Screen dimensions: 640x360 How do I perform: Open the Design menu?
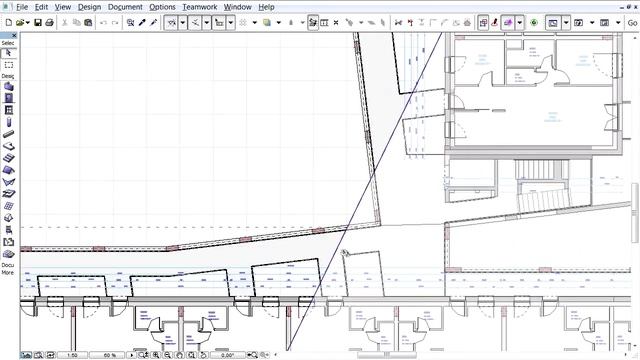[89, 7]
